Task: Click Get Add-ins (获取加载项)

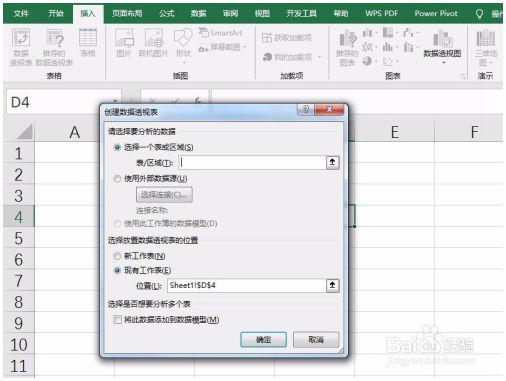Action: [287, 38]
